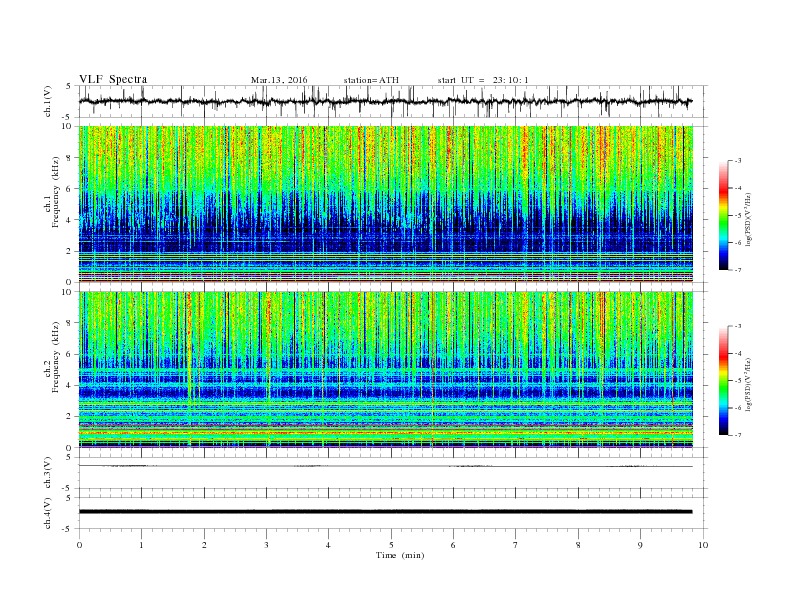Viewport: 792px width, 612px height.
Task: Click the "Time (min)" axis title
Action: click(x=400, y=555)
